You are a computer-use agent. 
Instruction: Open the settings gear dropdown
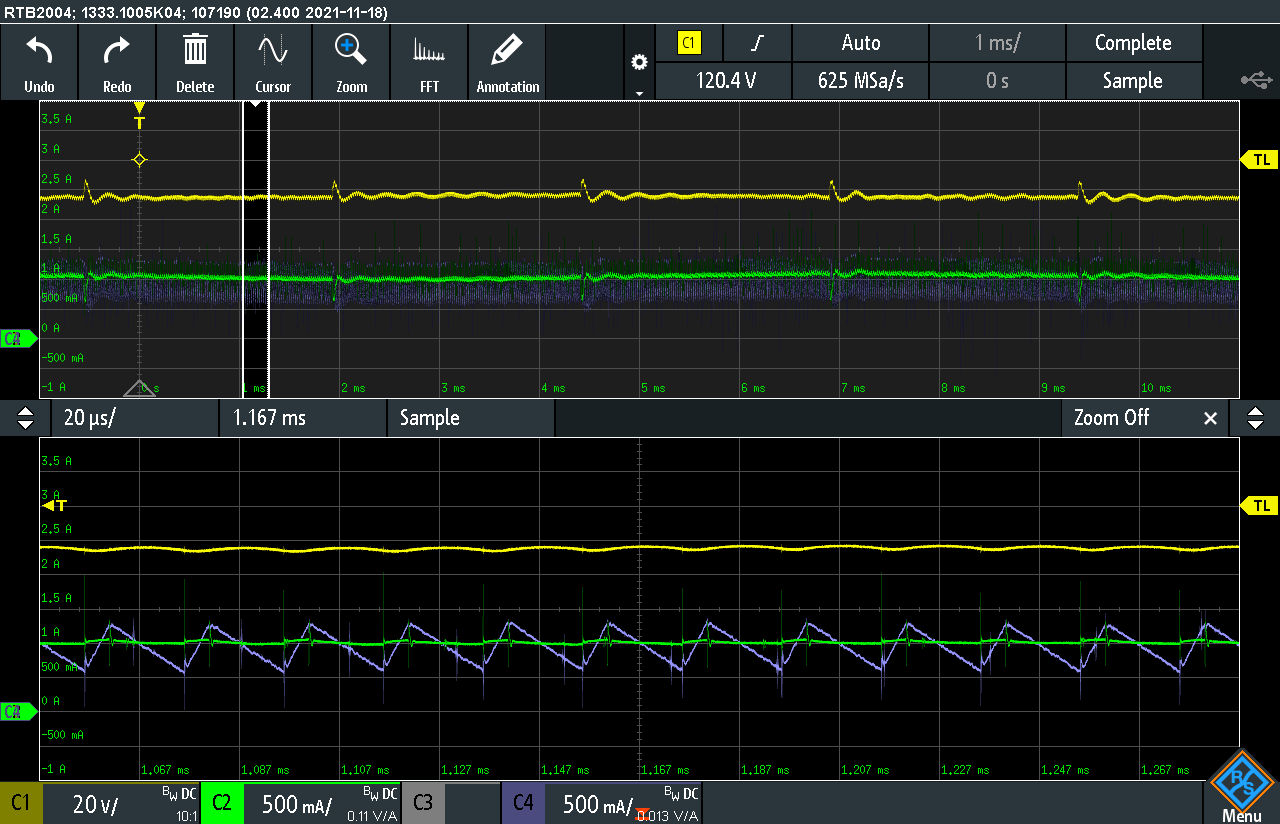pyautogui.click(x=639, y=64)
